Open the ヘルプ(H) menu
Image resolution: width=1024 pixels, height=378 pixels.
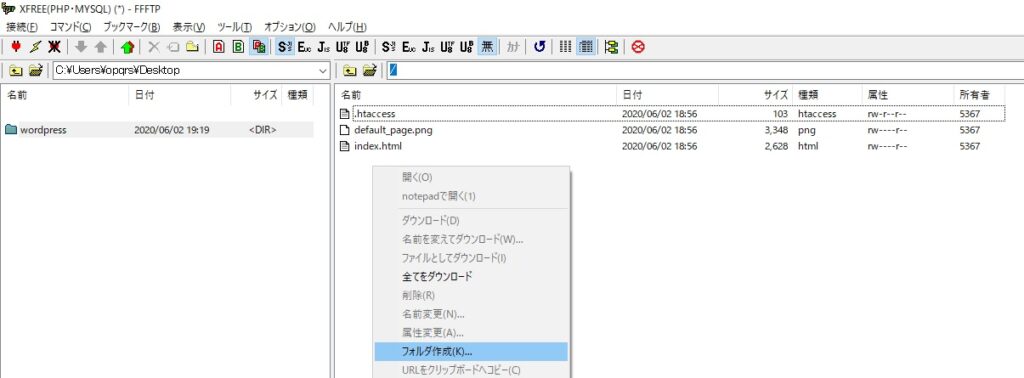point(346,27)
